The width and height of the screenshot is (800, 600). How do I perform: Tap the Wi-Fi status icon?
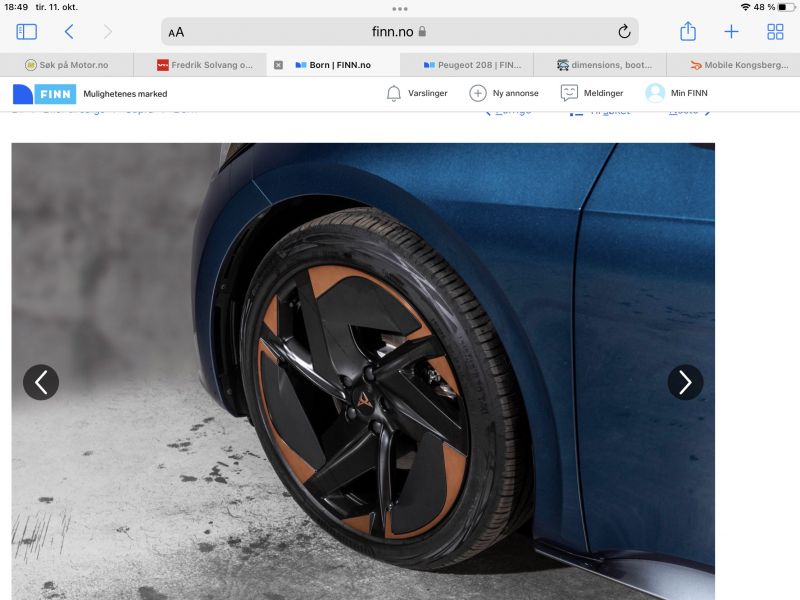pos(745,7)
